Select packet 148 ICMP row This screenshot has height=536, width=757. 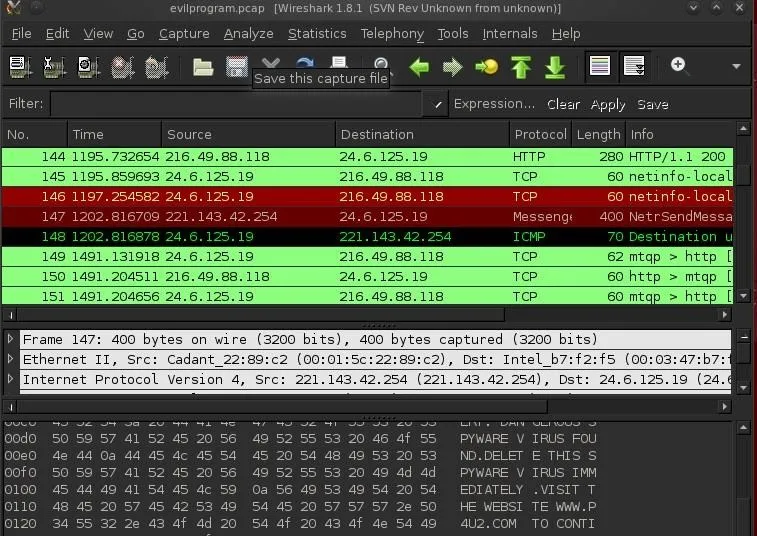tap(367, 236)
